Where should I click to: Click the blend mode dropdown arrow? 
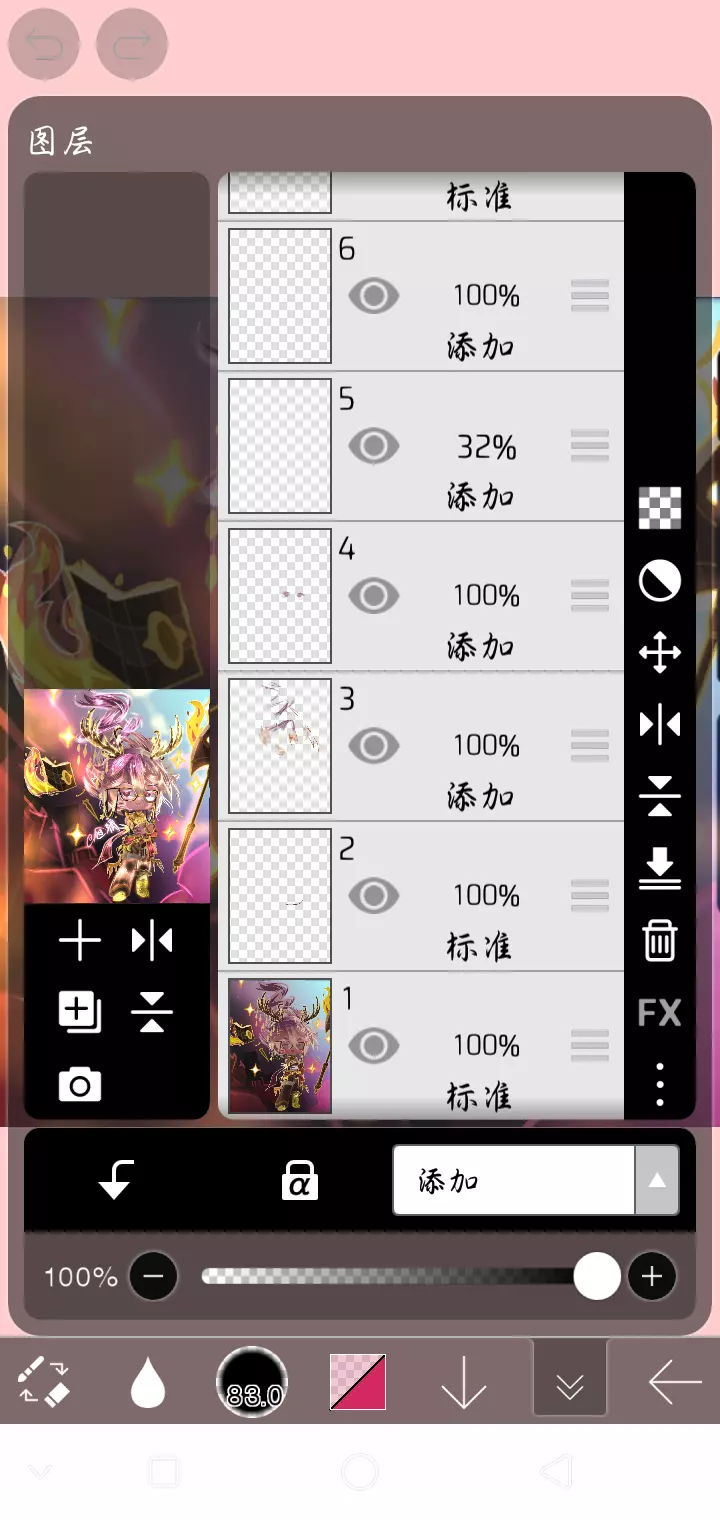(x=657, y=1181)
